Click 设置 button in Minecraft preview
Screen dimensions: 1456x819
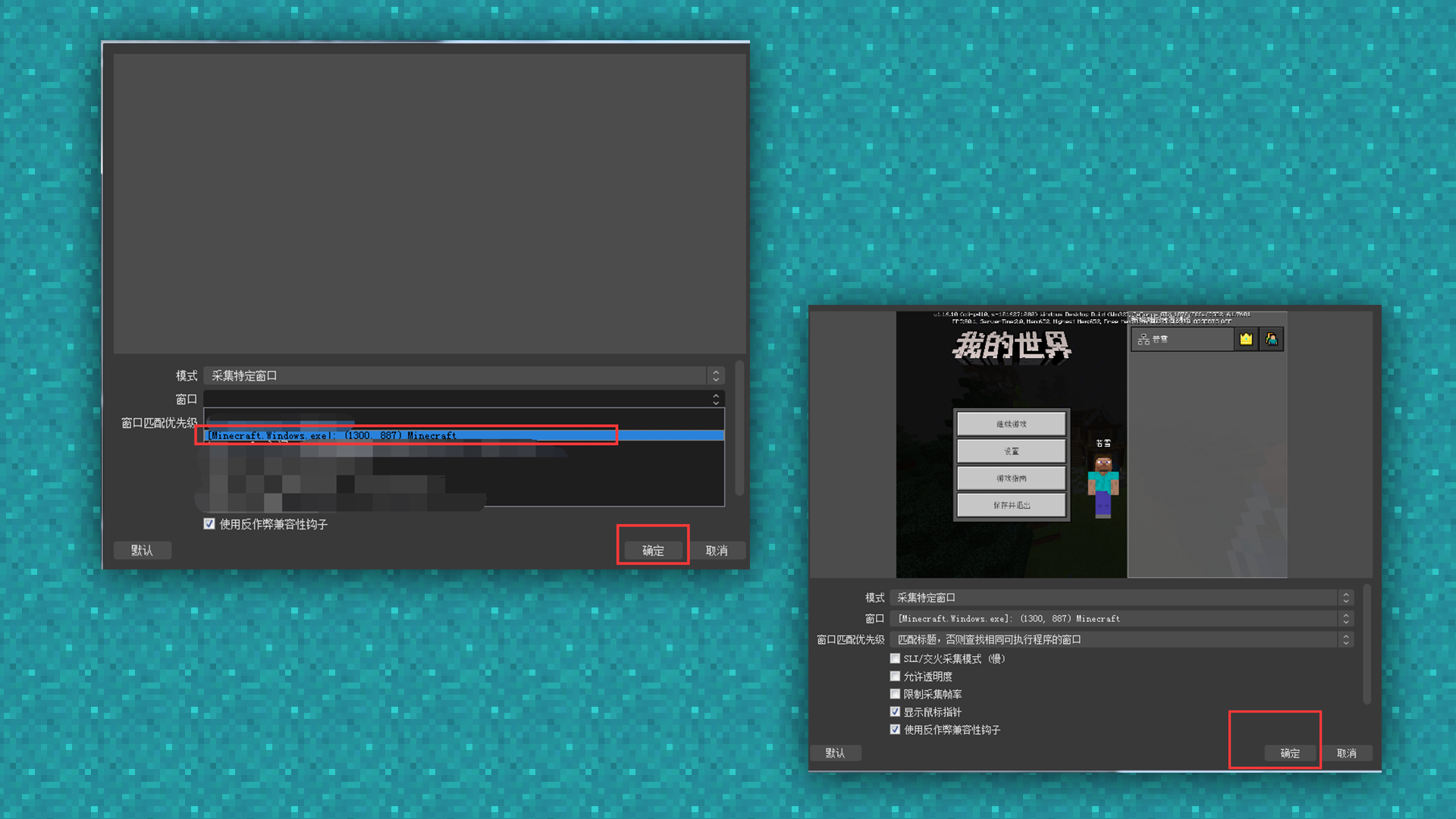(x=1011, y=451)
